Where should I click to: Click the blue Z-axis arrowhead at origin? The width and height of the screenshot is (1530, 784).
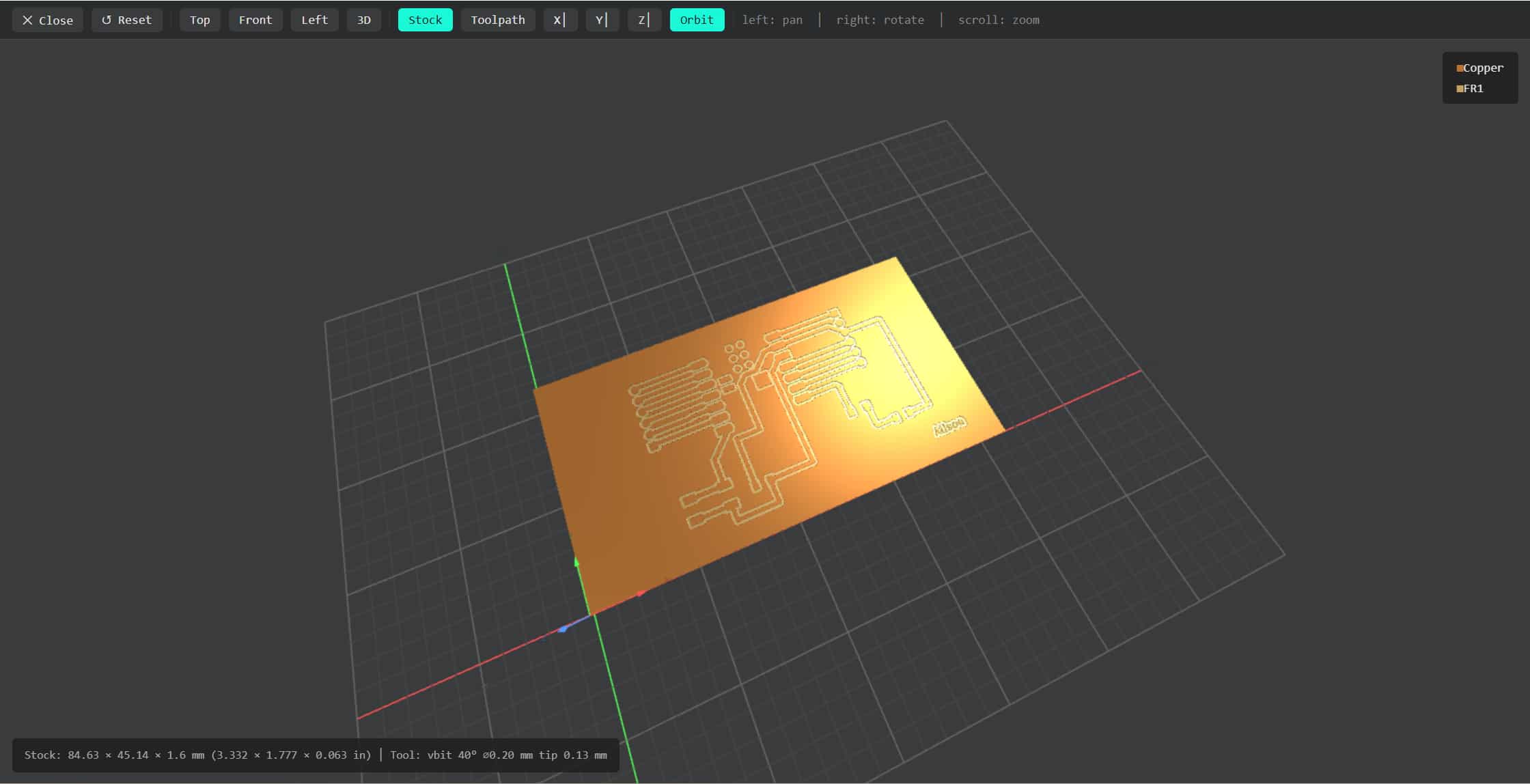[562, 629]
